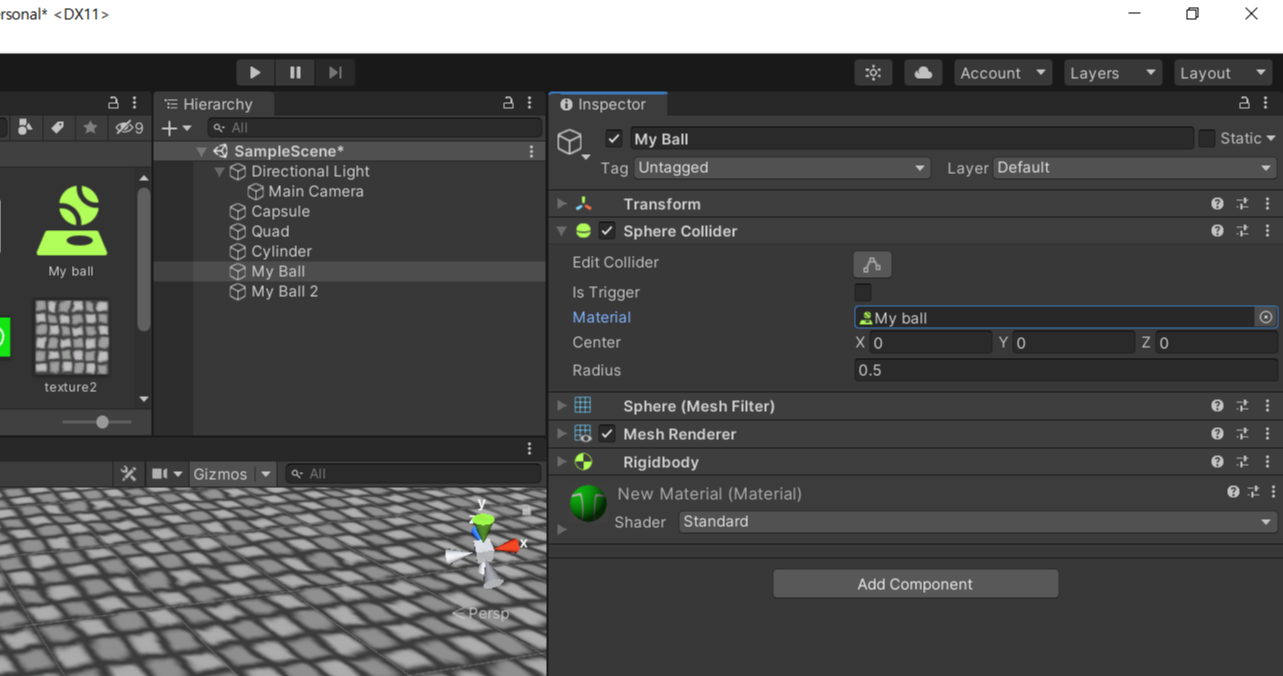Lock the Inspector panel
The height and width of the screenshot is (676, 1283).
coord(1244,103)
